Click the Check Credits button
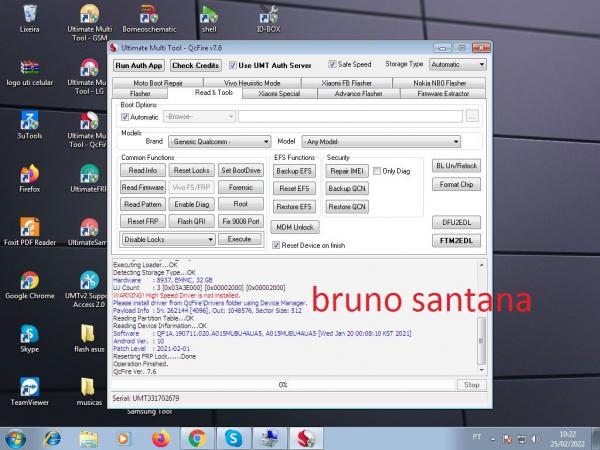This screenshot has height=450, width=600. [196, 65]
